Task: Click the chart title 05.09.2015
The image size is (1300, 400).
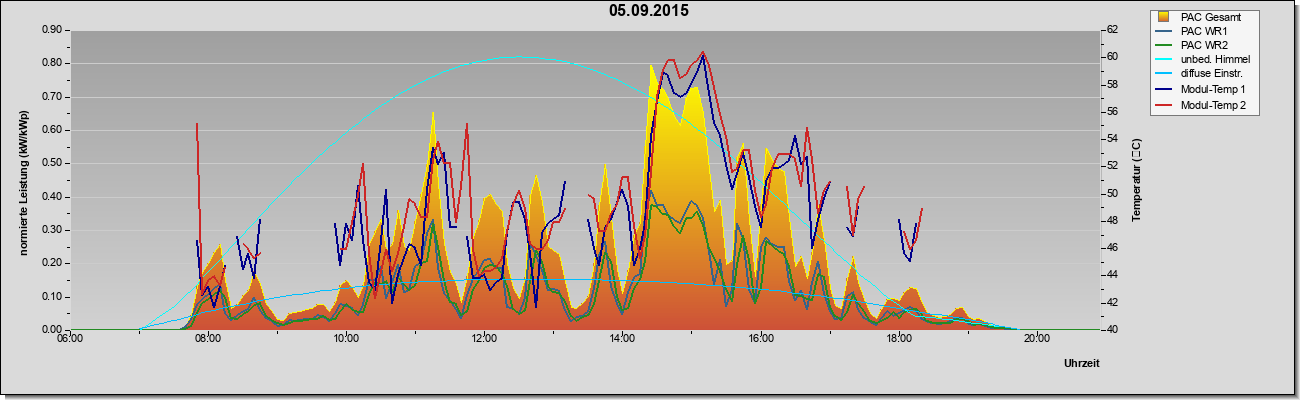Action: pyautogui.click(x=649, y=11)
